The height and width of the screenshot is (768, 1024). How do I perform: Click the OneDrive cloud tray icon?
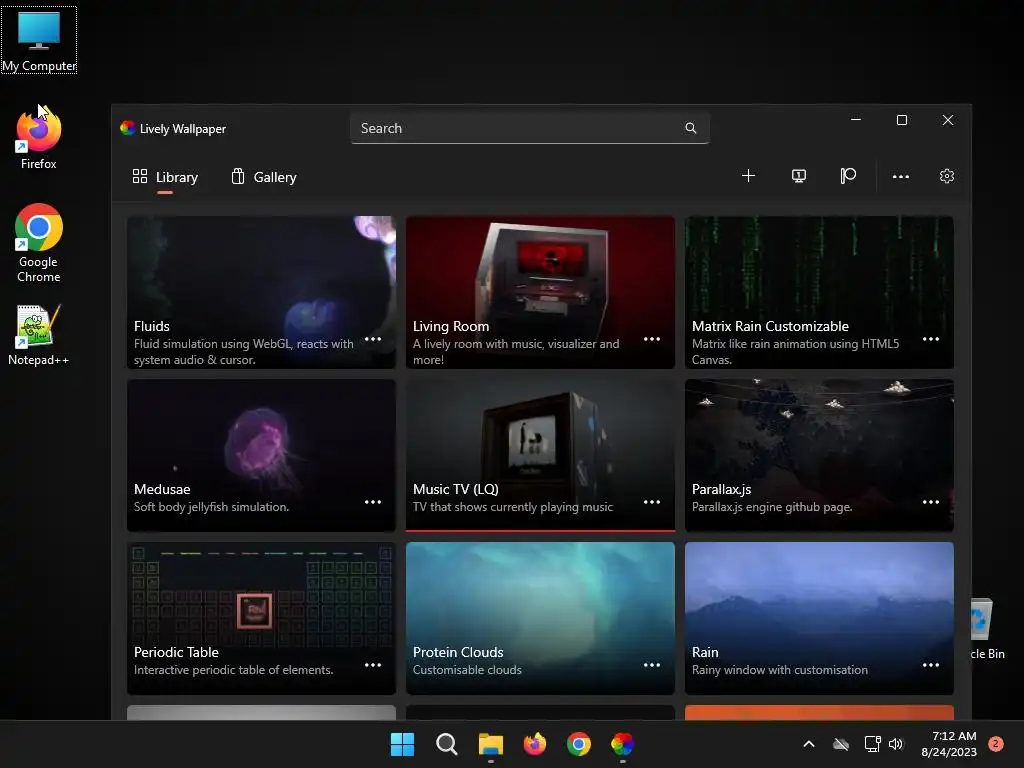pyautogui.click(x=841, y=744)
